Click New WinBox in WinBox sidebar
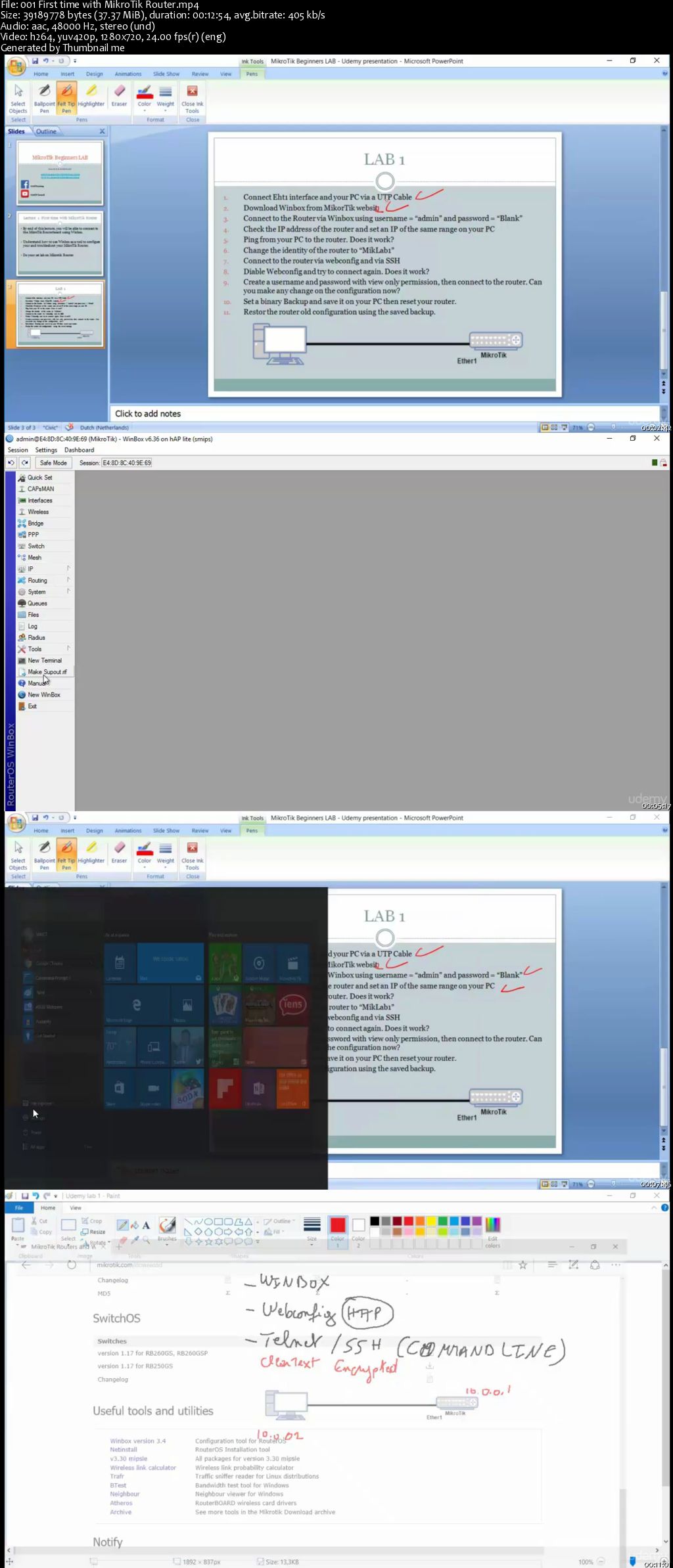Screen dimensions: 673x1568 [x=44, y=694]
